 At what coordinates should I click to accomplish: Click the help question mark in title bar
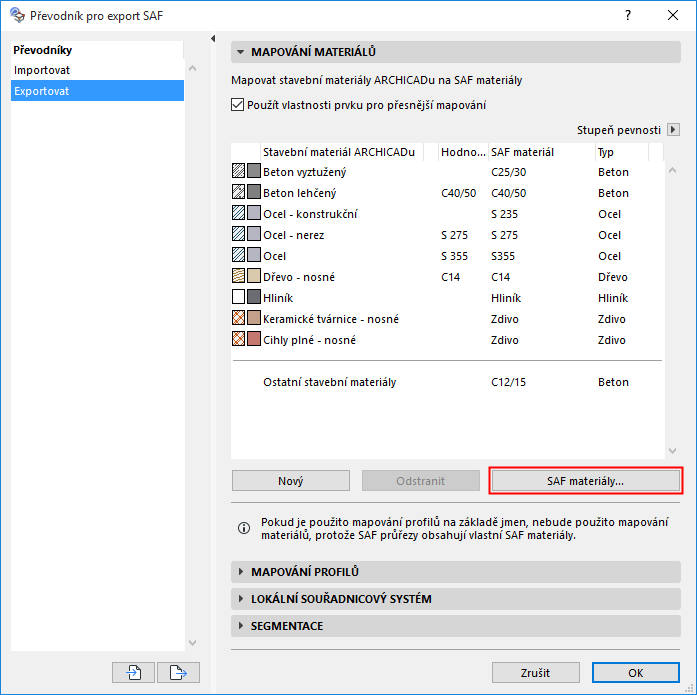coord(628,16)
